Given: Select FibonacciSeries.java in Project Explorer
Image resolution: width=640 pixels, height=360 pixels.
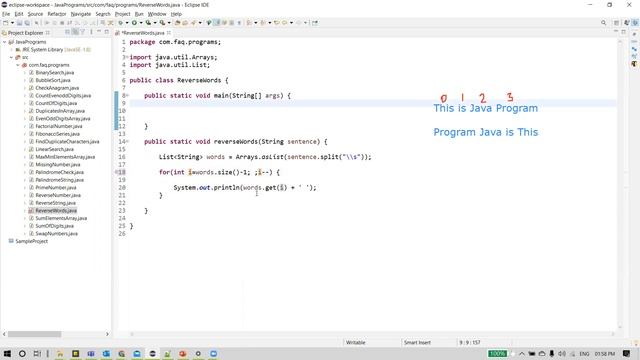Looking at the screenshot, I should pos(57,134).
